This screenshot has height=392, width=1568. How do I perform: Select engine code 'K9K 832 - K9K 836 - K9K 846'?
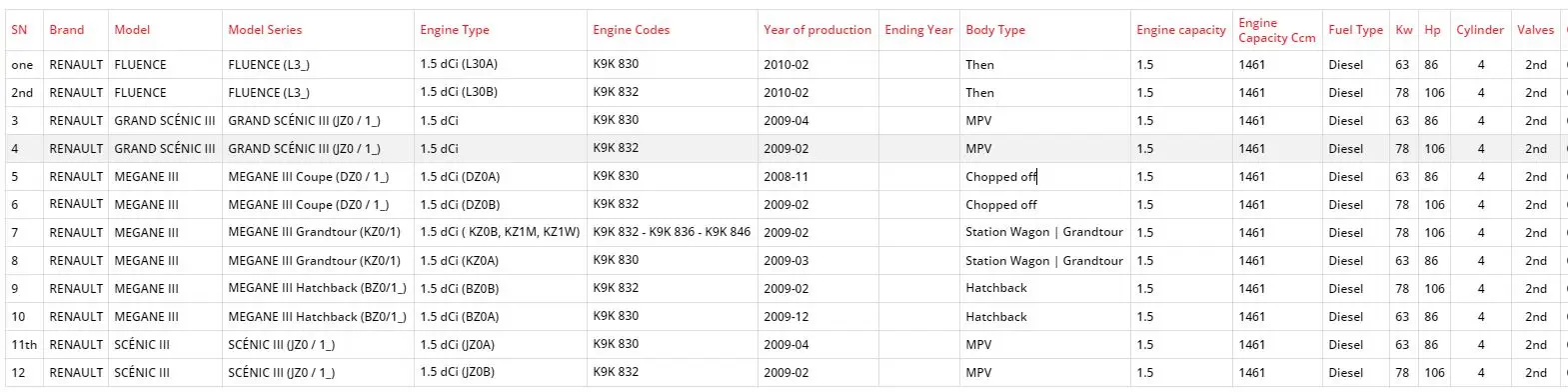673,232
